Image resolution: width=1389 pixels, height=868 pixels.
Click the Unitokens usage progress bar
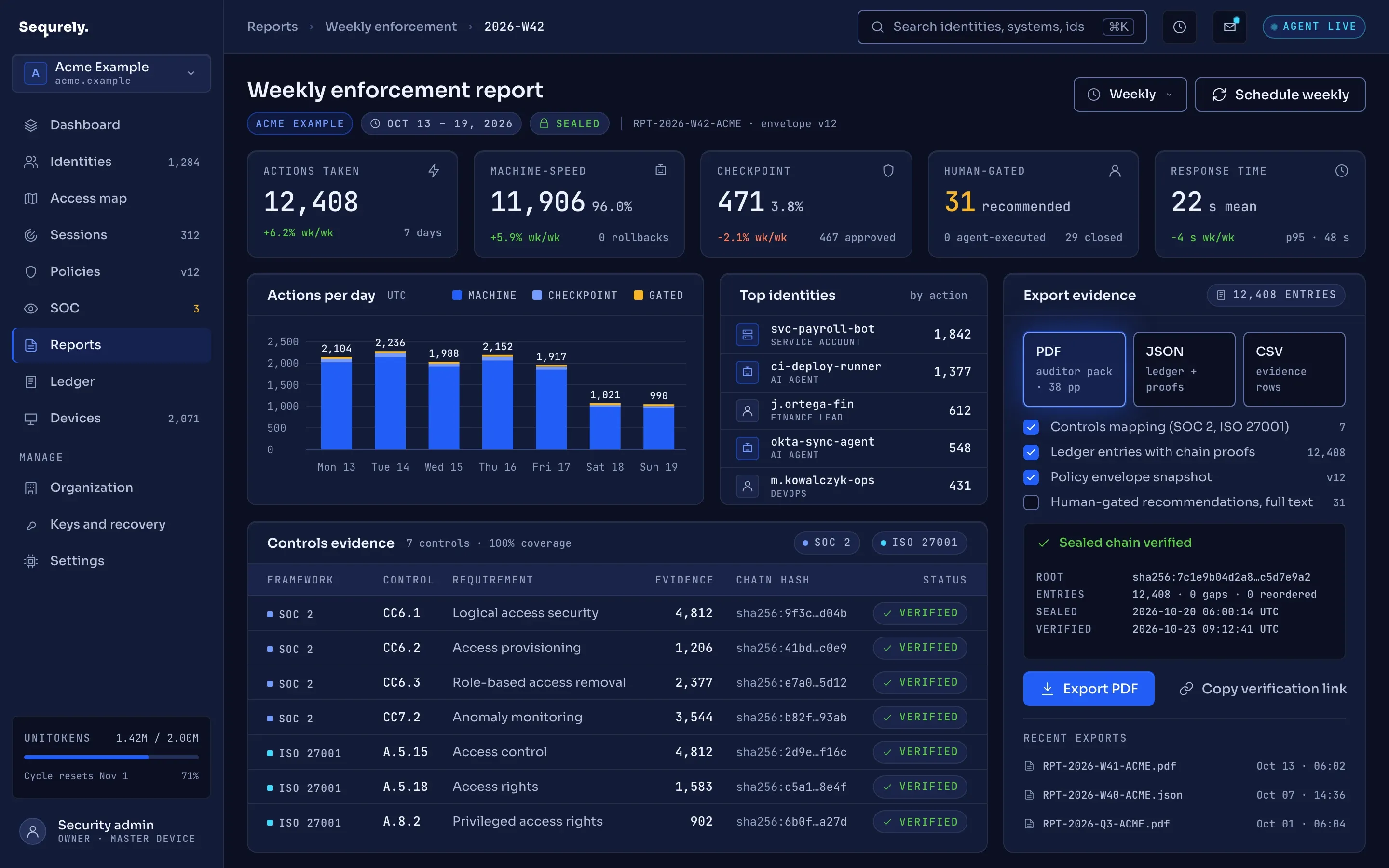(111, 757)
